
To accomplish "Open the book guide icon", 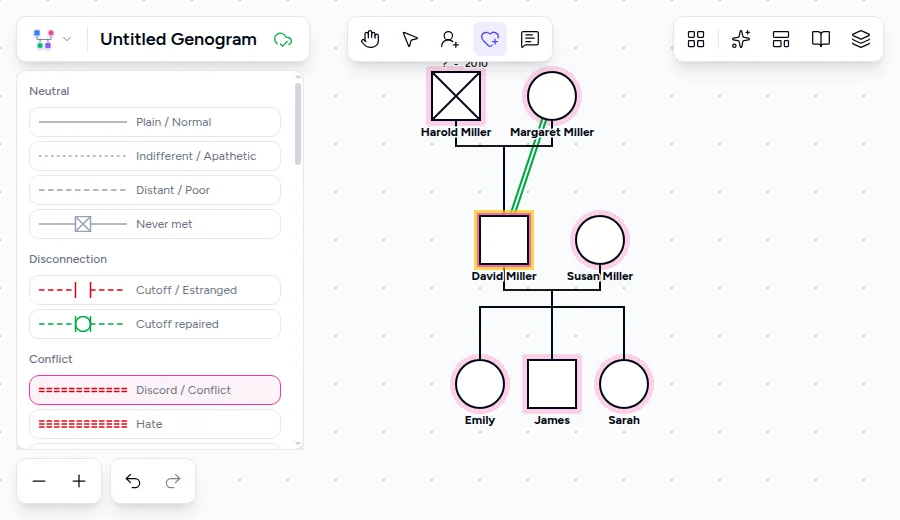I will click(821, 39).
